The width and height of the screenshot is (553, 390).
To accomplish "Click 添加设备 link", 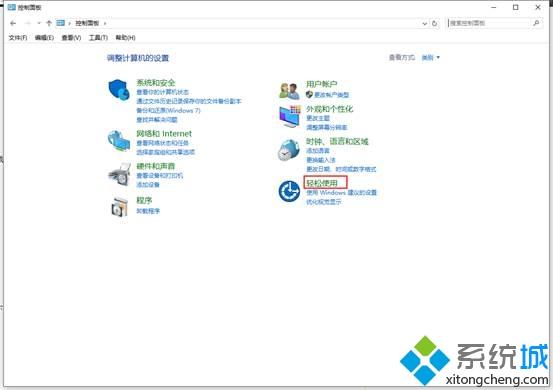I will [x=148, y=185].
